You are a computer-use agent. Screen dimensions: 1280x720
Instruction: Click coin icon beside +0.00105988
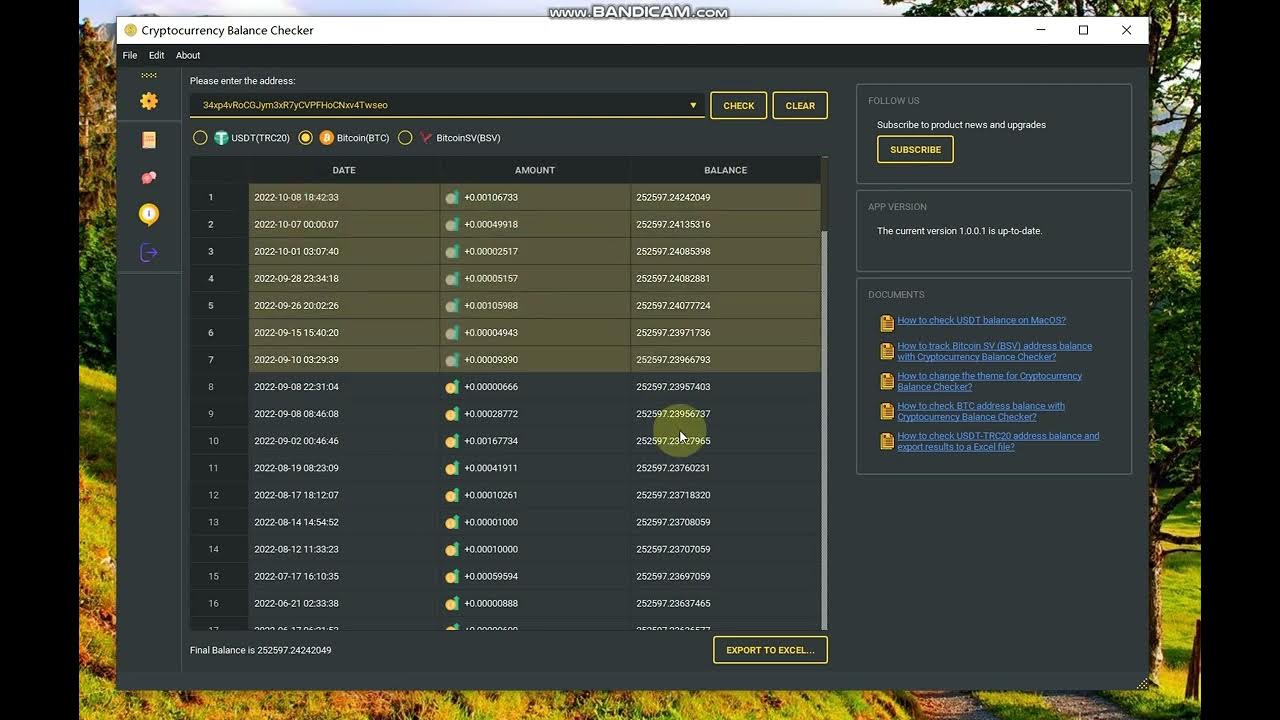[452, 306]
